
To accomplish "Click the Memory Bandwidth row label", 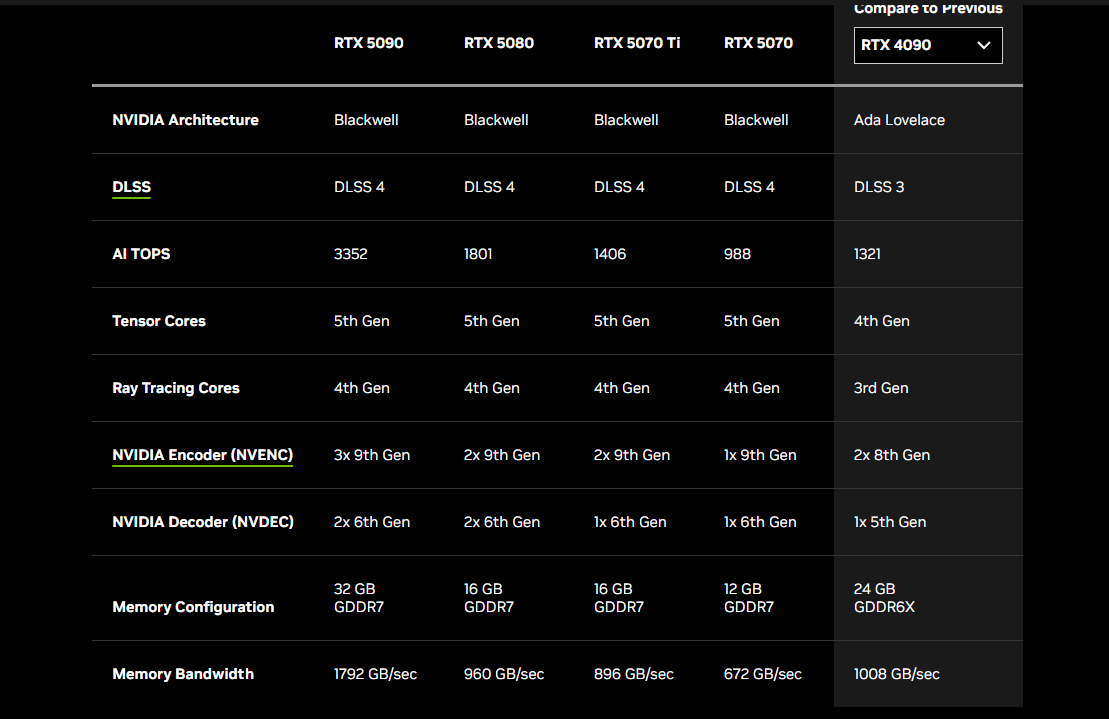I will [183, 674].
